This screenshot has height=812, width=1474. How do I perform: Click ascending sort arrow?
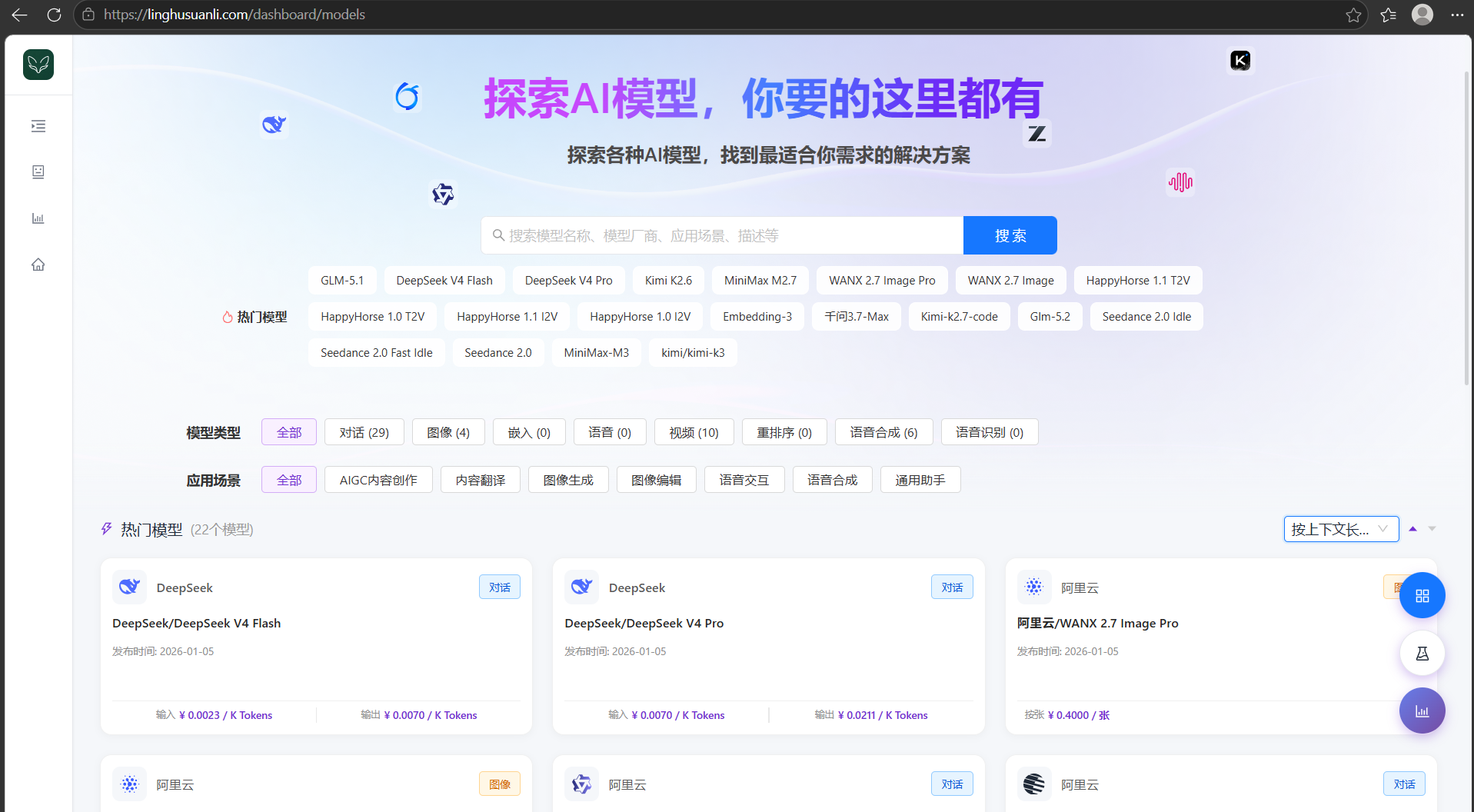1412,529
